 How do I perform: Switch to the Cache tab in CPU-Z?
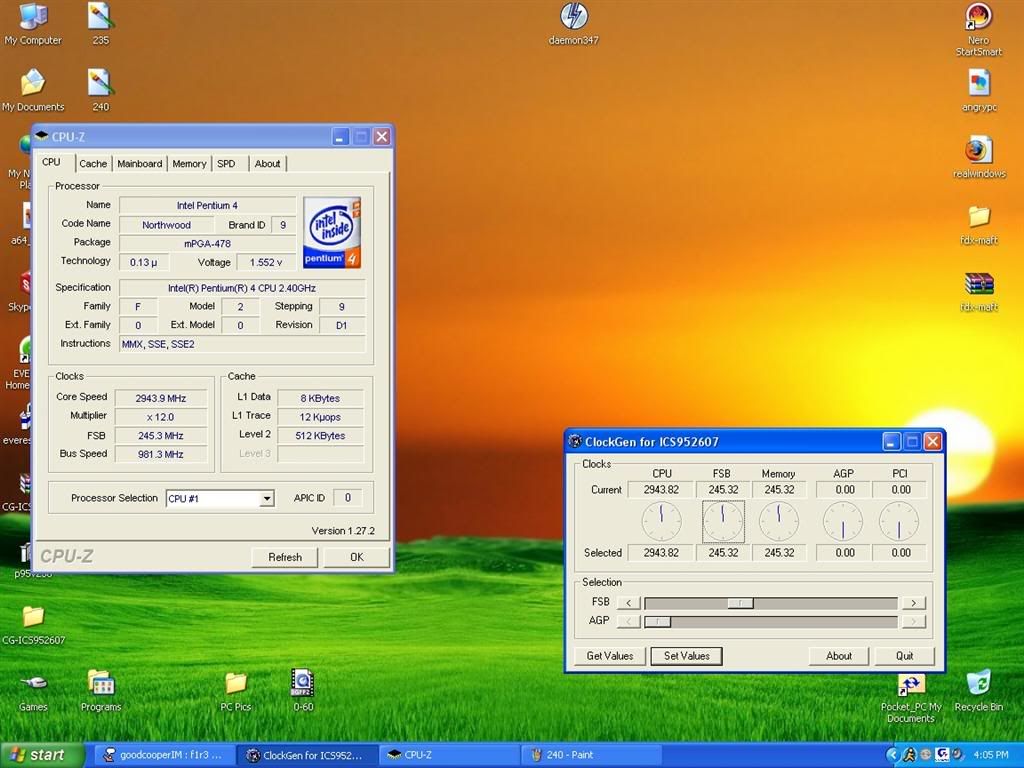point(93,164)
